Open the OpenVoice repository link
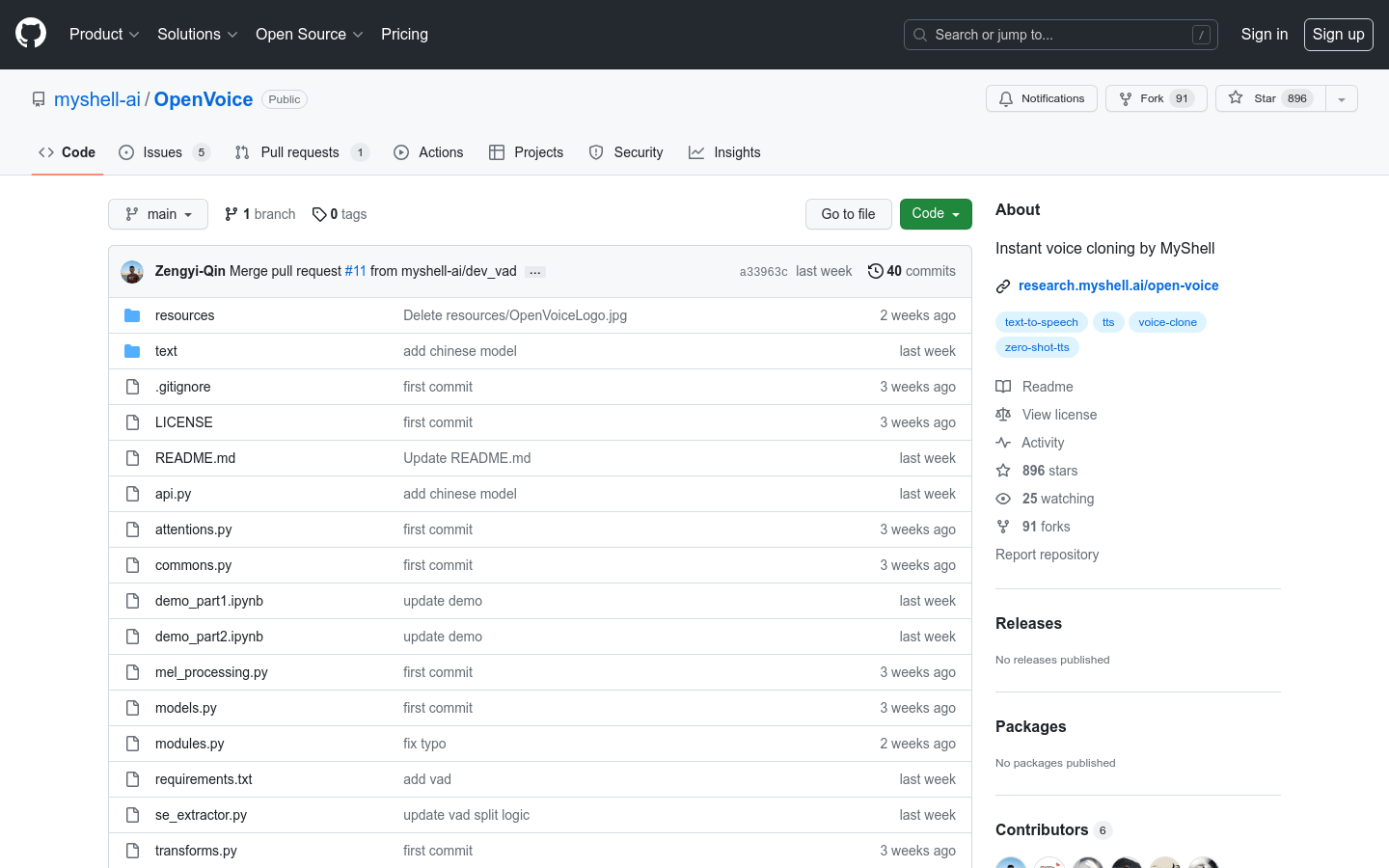 [x=204, y=99]
